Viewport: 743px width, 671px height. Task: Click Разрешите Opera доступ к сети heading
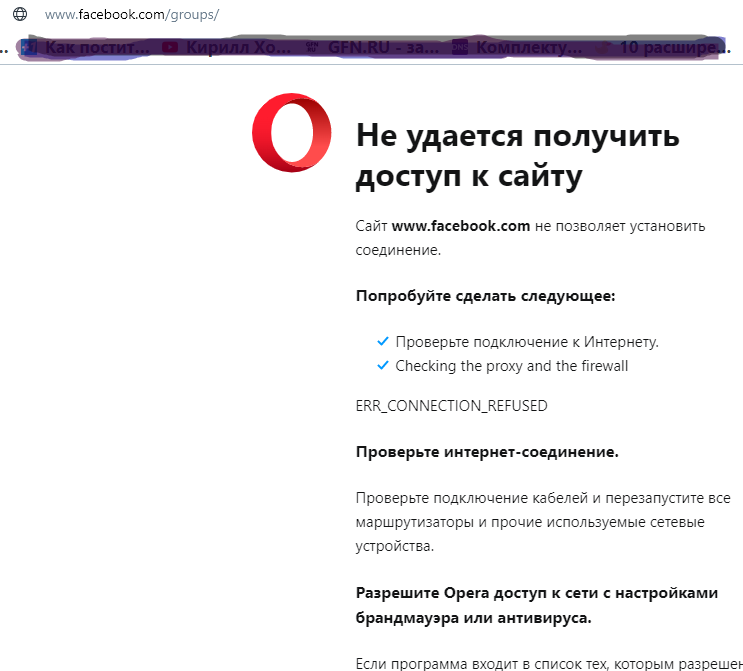(x=537, y=605)
